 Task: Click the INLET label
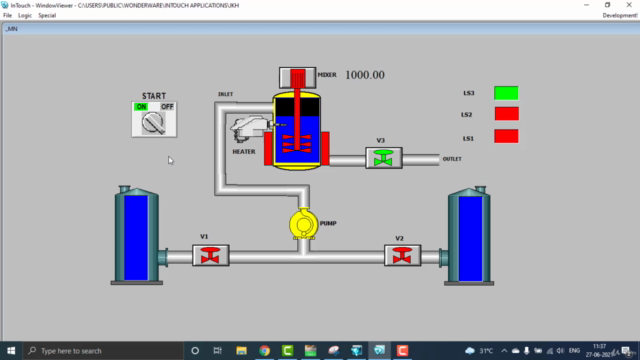point(225,94)
